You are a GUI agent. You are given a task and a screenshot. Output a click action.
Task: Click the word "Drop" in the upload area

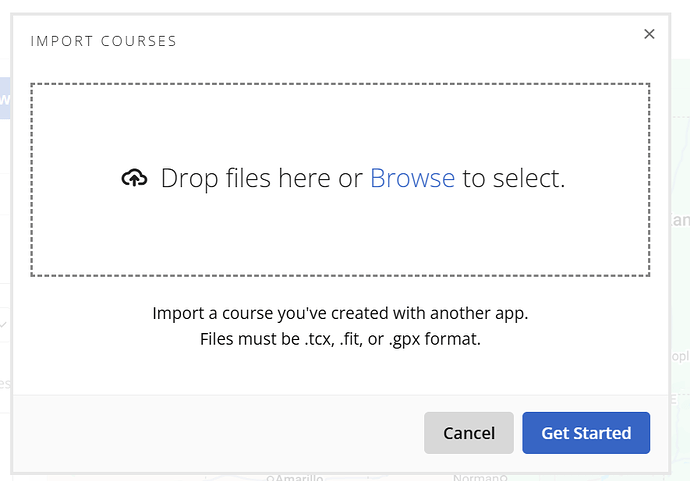189,179
